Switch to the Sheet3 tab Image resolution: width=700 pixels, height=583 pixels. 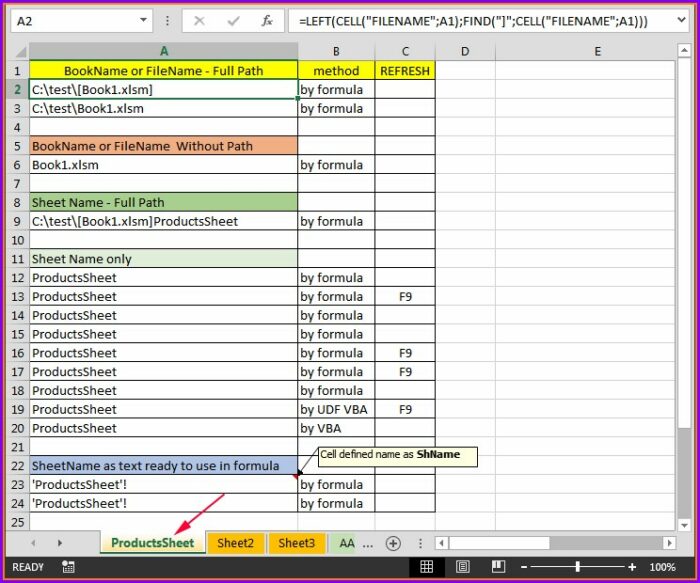296,543
